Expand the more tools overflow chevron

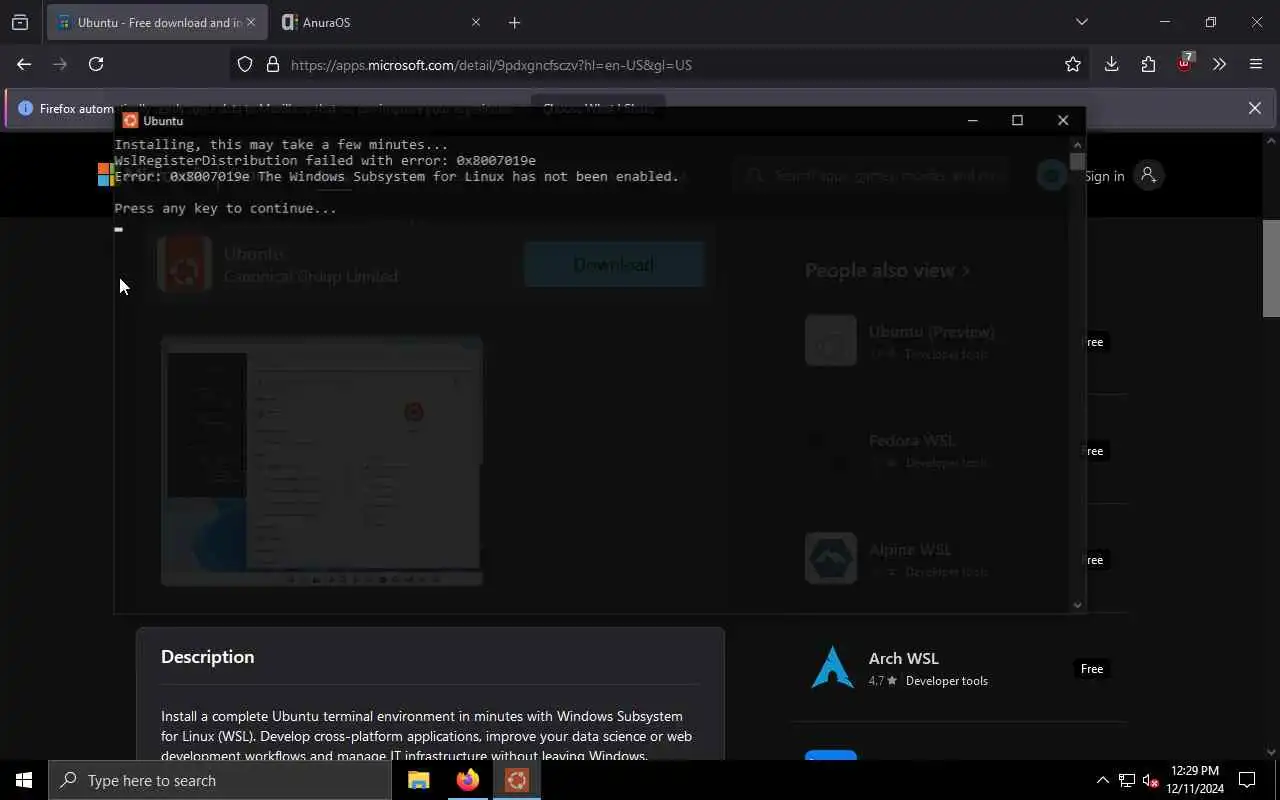tap(1219, 64)
